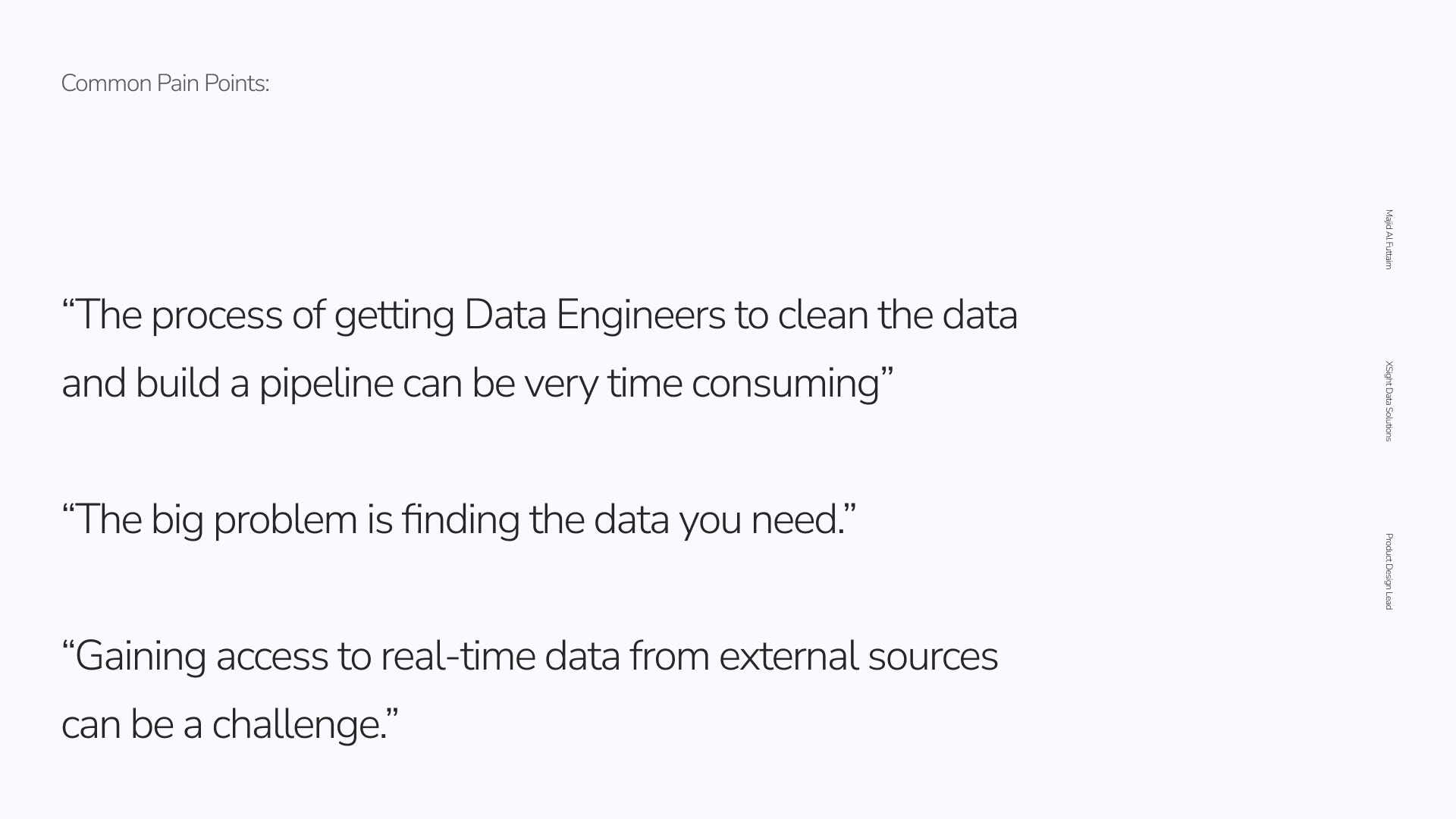Click the word "access" in the third quote
1456x819 pixels.
pyautogui.click(x=271, y=656)
